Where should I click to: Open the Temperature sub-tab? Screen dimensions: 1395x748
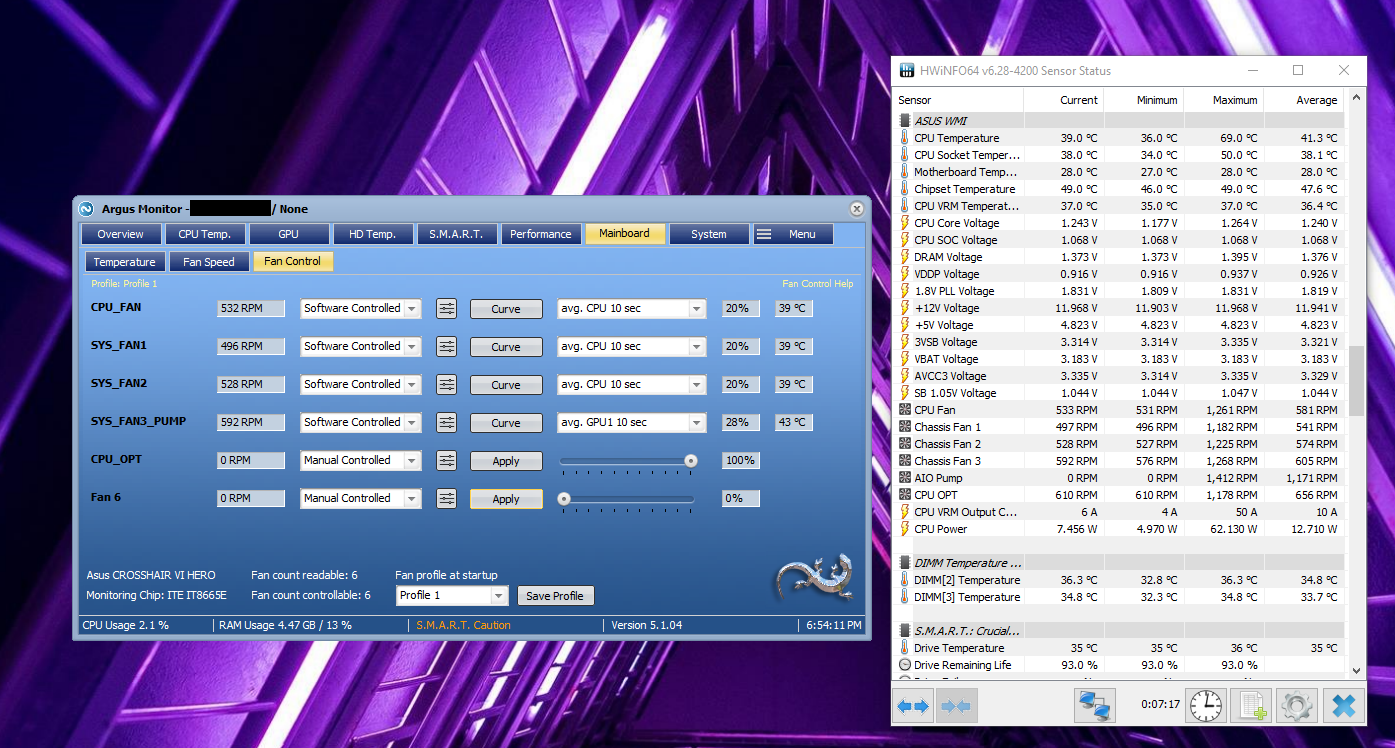click(125, 262)
